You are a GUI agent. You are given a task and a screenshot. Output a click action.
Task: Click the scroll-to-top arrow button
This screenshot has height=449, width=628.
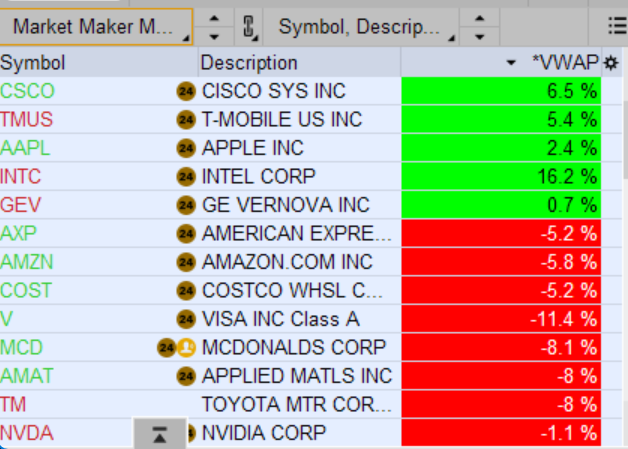[x=159, y=434]
